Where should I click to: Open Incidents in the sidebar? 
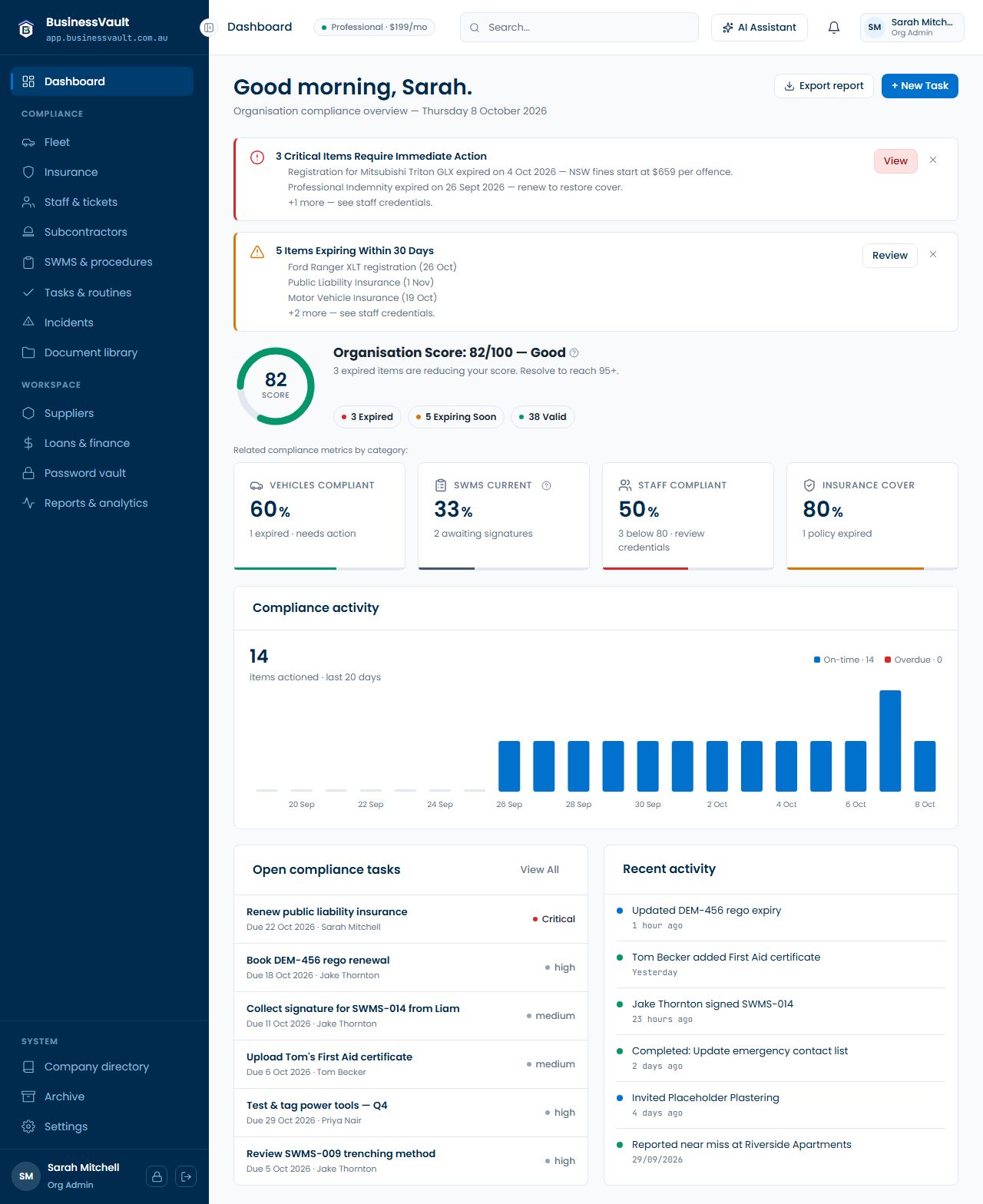click(x=102, y=322)
